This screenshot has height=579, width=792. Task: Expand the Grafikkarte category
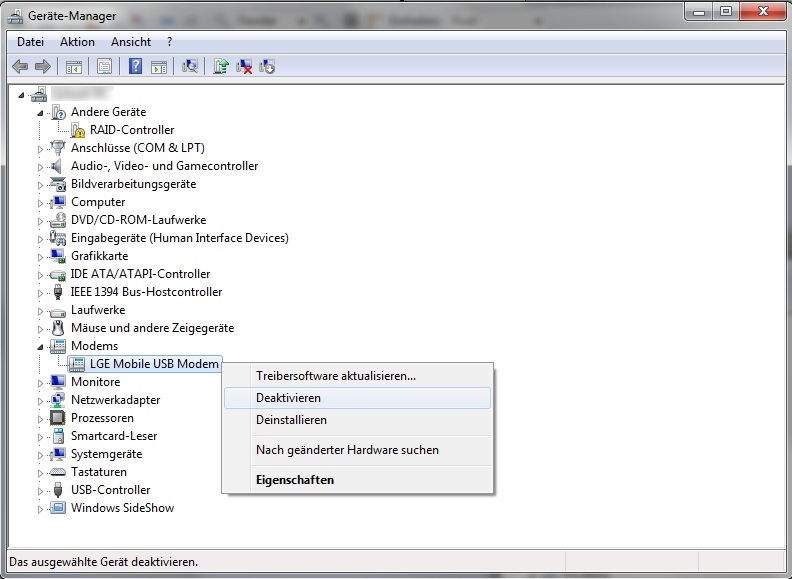41,256
